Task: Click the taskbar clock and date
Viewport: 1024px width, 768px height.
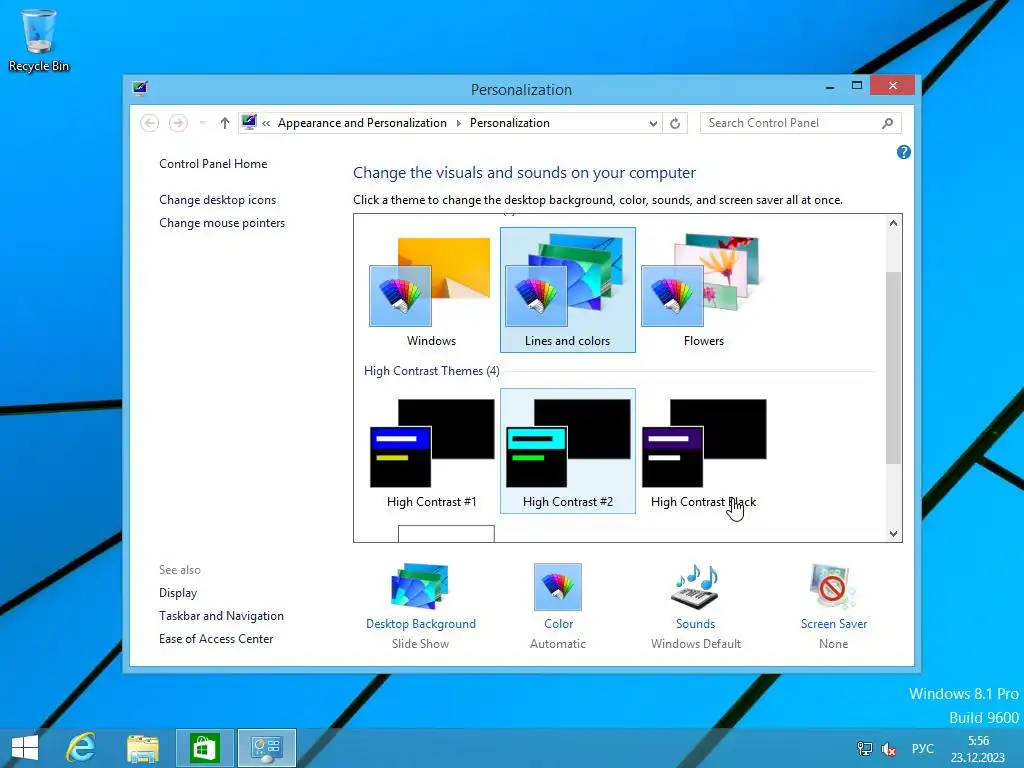Action: click(x=978, y=749)
